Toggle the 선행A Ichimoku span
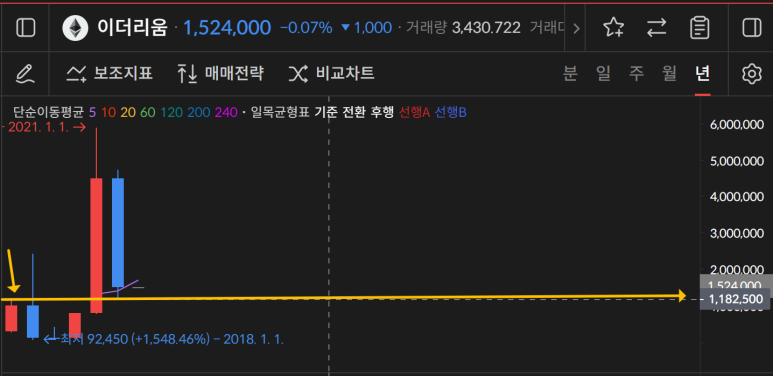This screenshot has height=376, width=773. (414, 112)
